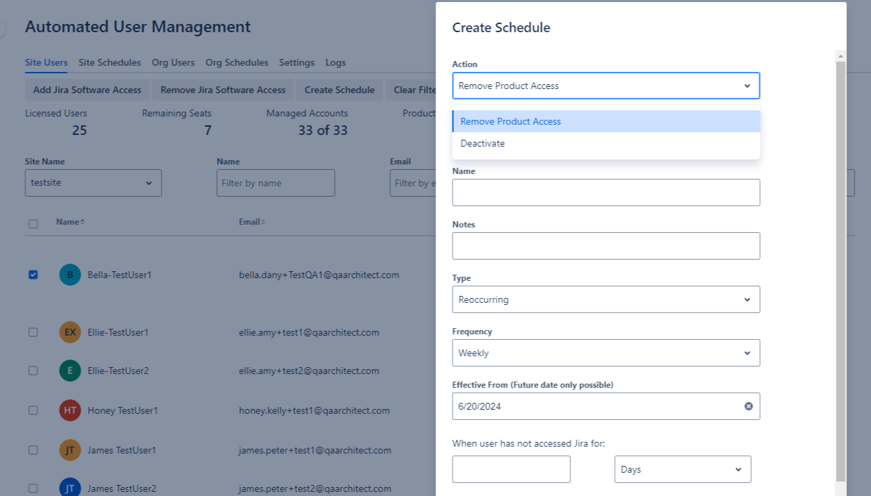The image size is (871, 496).
Task: Open the Type dropdown showing Reoccurring
Action: (x=605, y=299)
